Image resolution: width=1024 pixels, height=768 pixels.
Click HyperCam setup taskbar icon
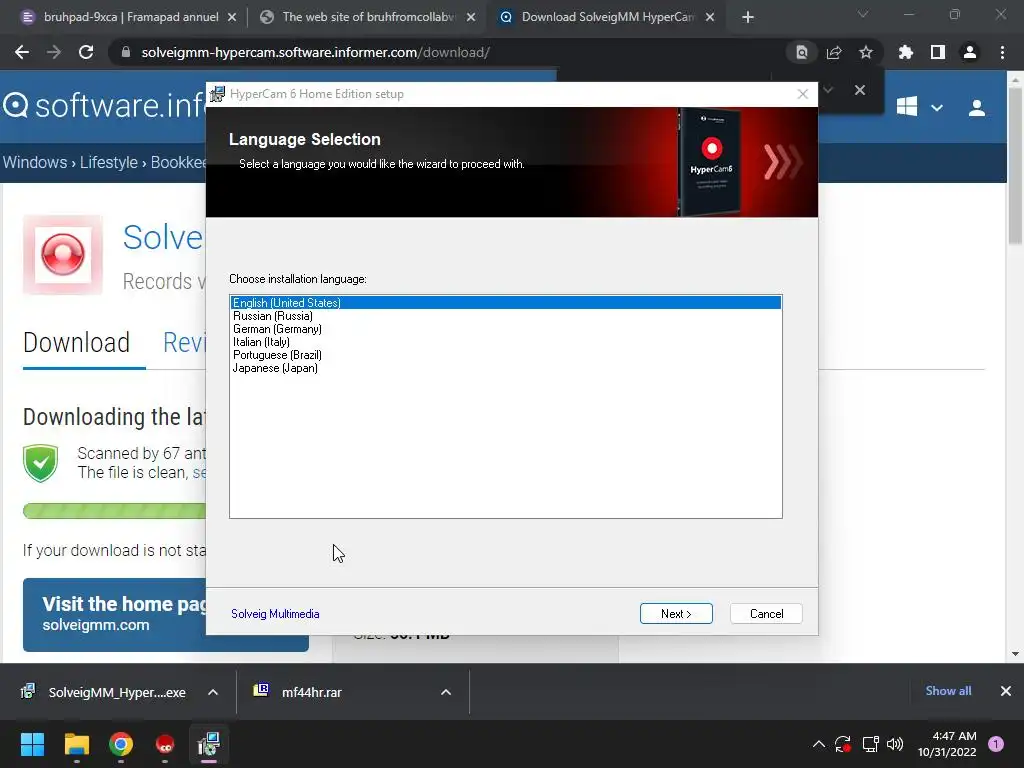[x=209, y=744]
